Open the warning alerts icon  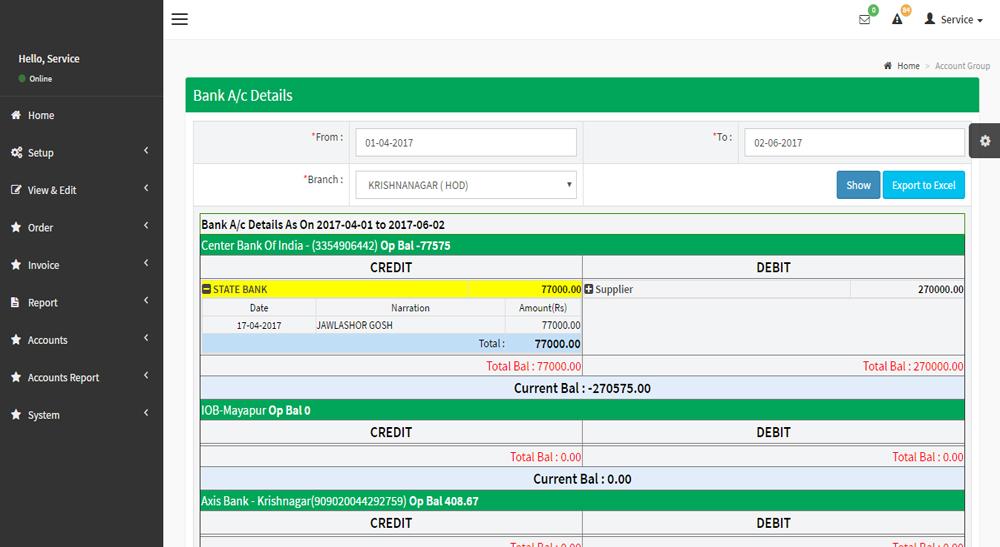[x=897, y=19]
